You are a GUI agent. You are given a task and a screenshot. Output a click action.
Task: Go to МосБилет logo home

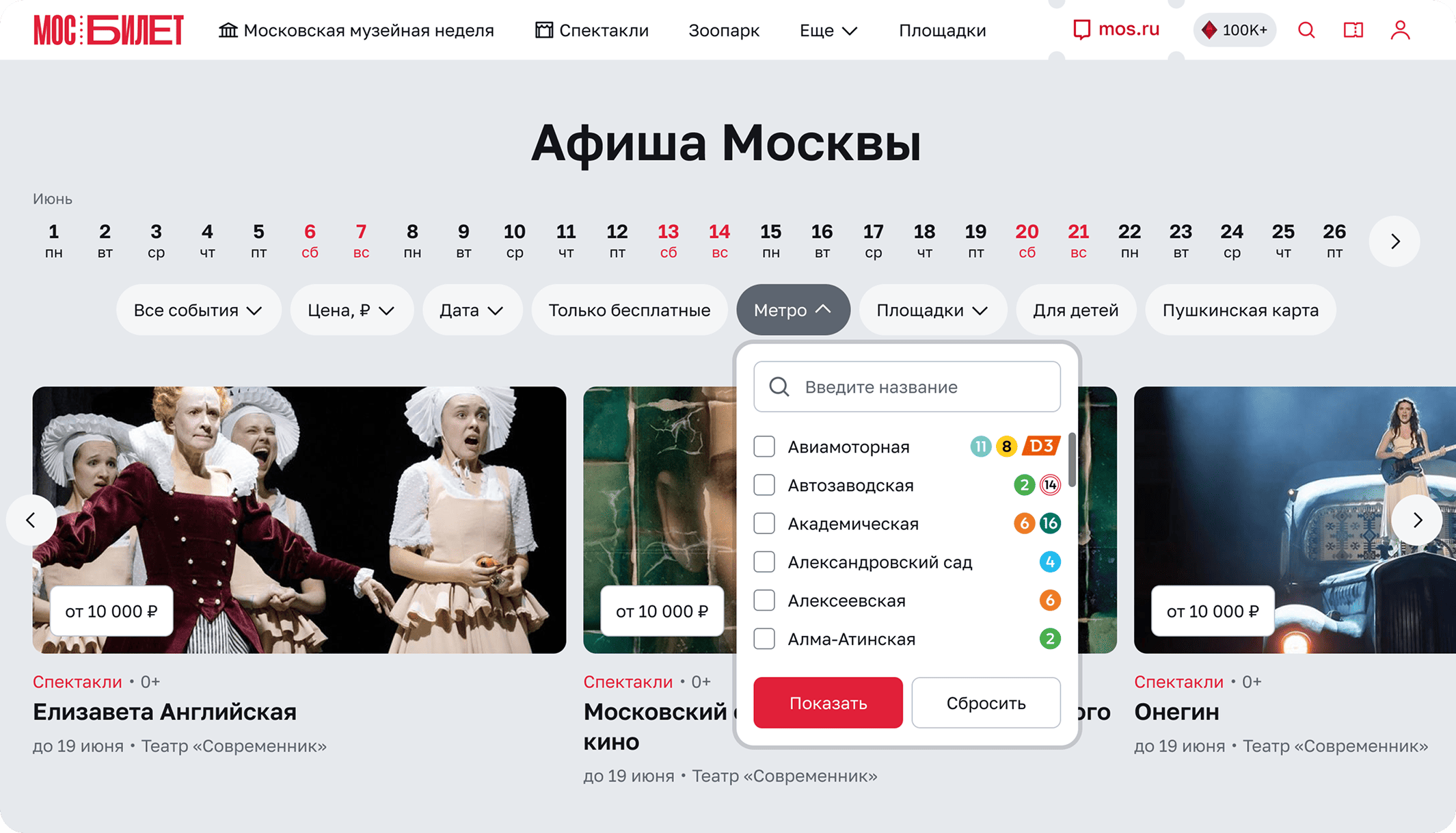[108, 30]
